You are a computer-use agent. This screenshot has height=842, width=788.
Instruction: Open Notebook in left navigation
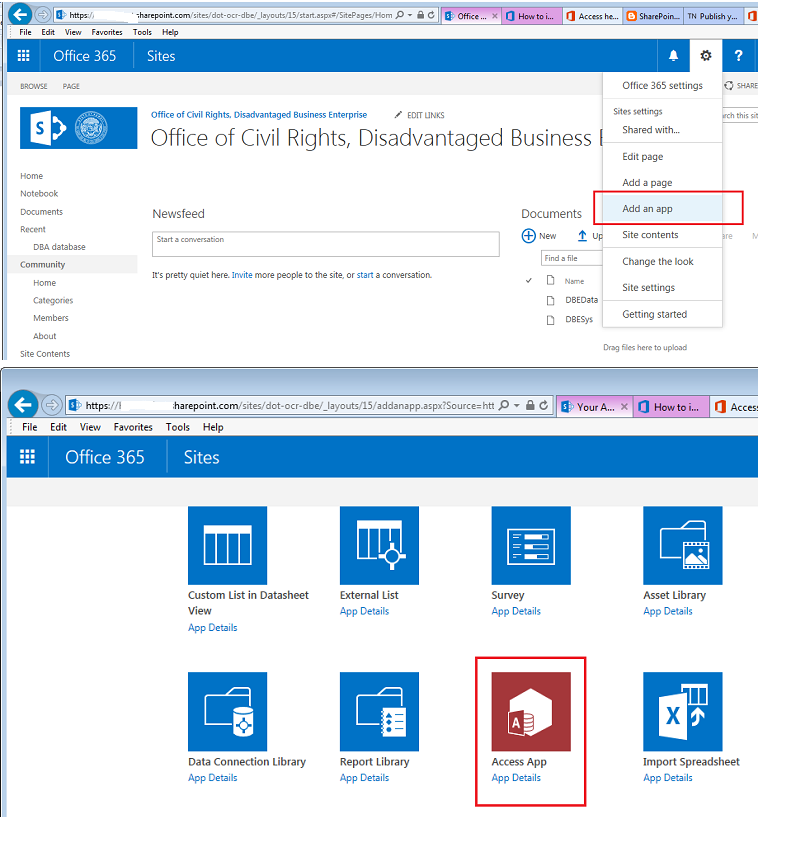[x=39, y=193]
